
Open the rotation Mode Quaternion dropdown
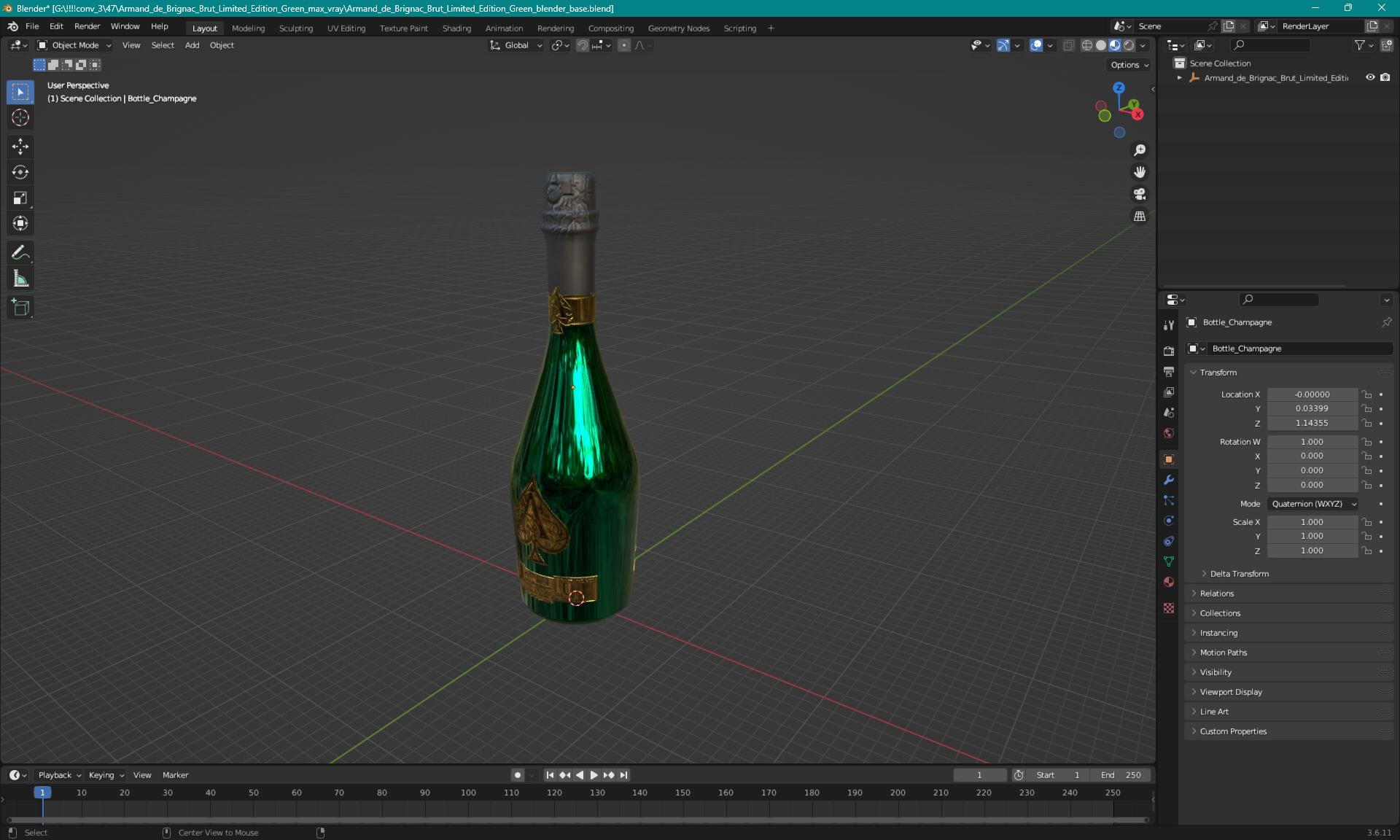[1313, 504]
